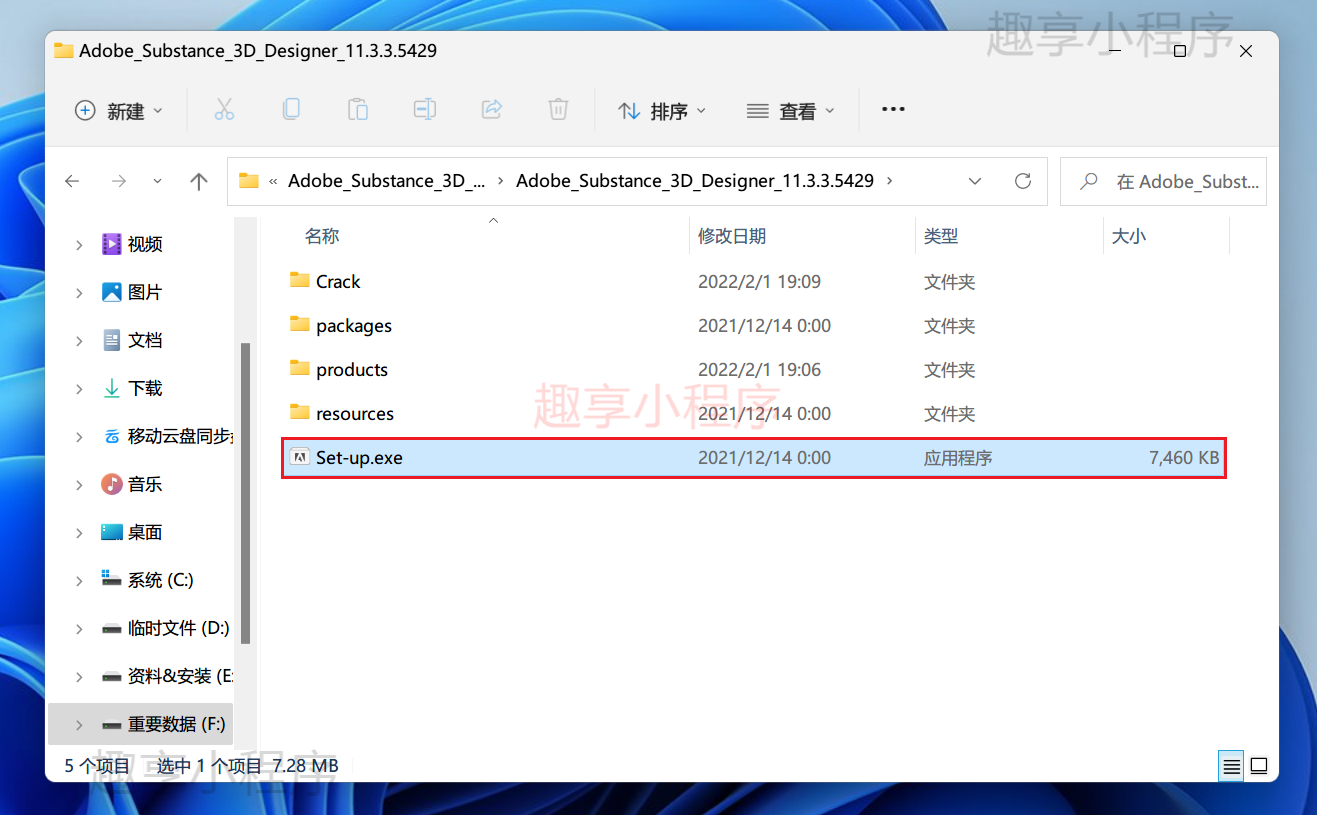The image size is (1317, 815).
Task: Click the packages folder icon
Action: 299,324
